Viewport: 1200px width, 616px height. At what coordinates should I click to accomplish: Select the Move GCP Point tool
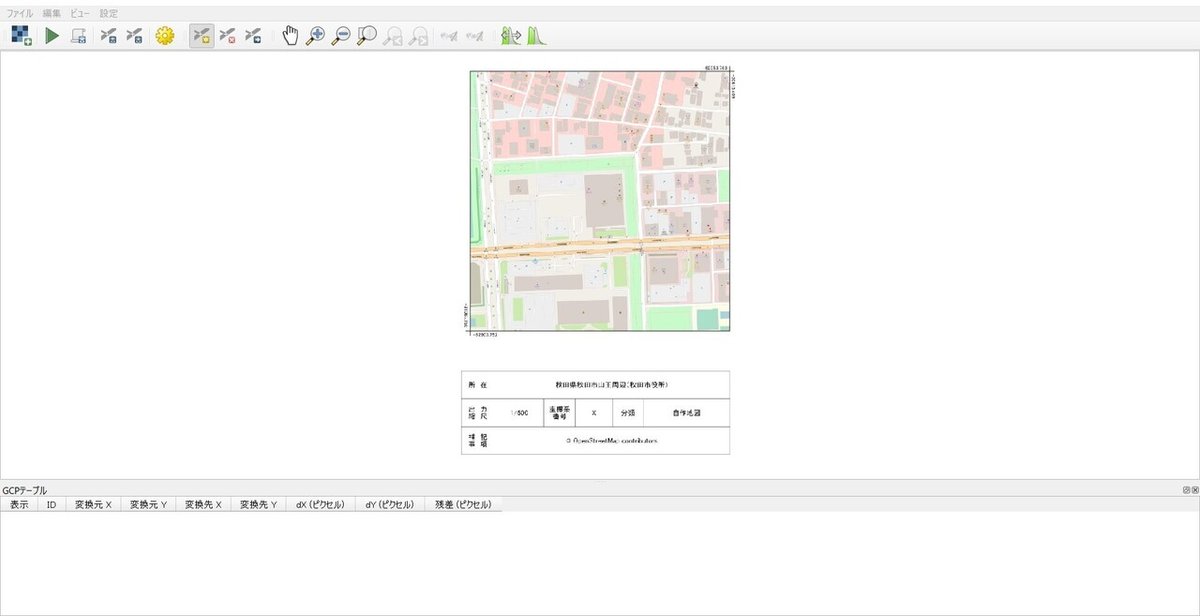click(254, 36)
